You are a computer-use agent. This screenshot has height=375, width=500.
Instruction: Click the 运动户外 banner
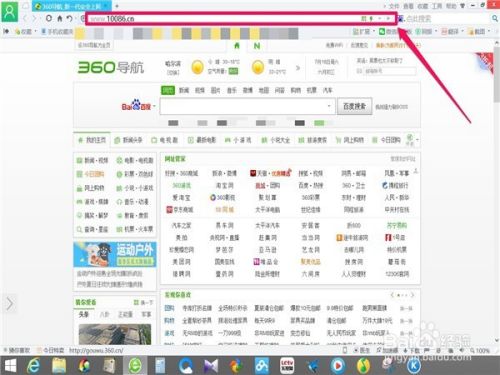pos(115,255)
